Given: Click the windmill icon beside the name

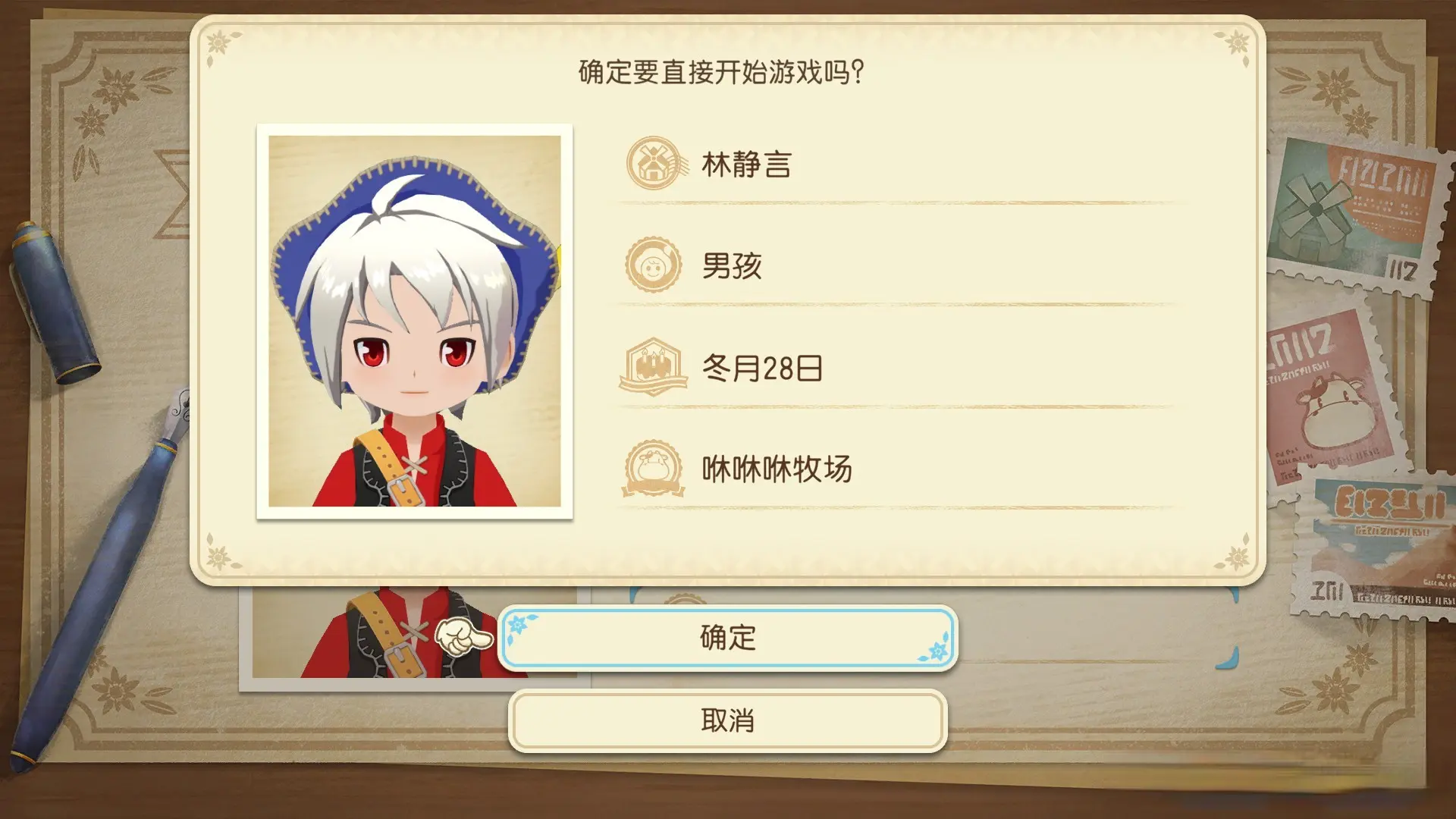Looking at the screenshot, I should [x=655, y=163].
